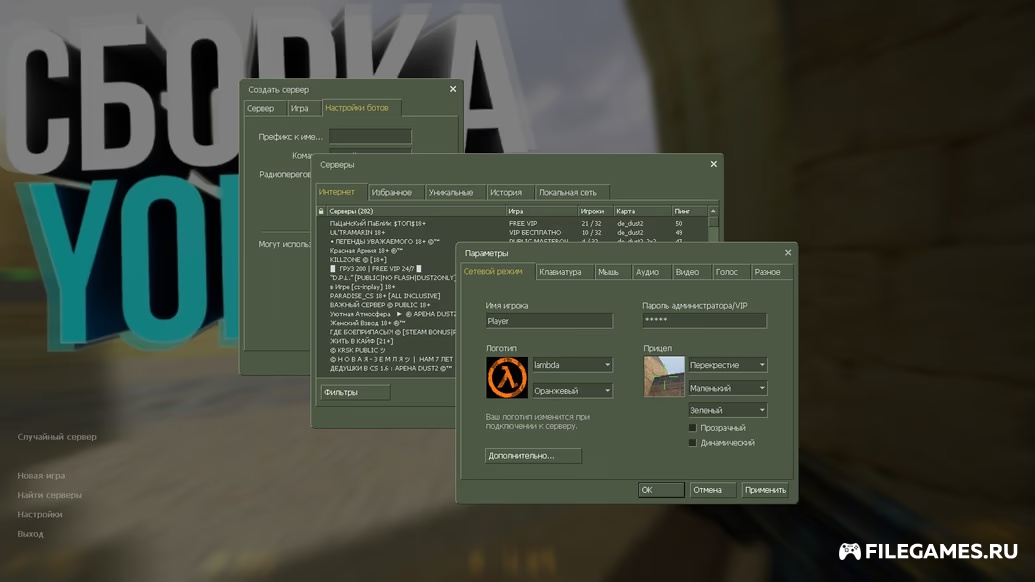1035x582 pixels.
Task: Click Выход in main menu
Action: point(30,534)
